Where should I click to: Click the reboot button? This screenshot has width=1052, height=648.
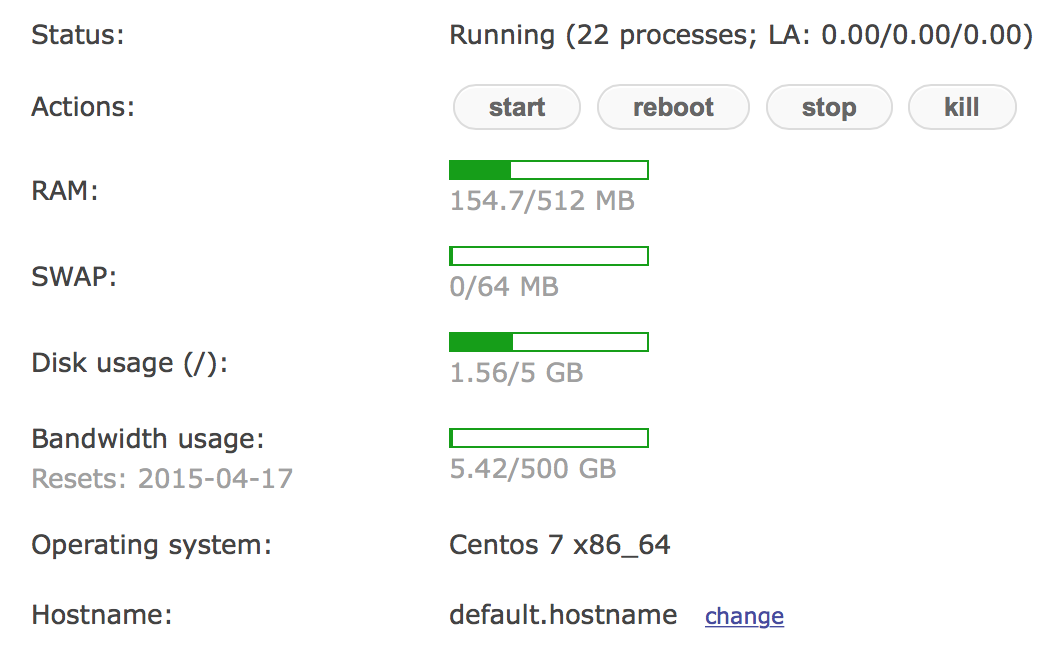tap(673, 107)
